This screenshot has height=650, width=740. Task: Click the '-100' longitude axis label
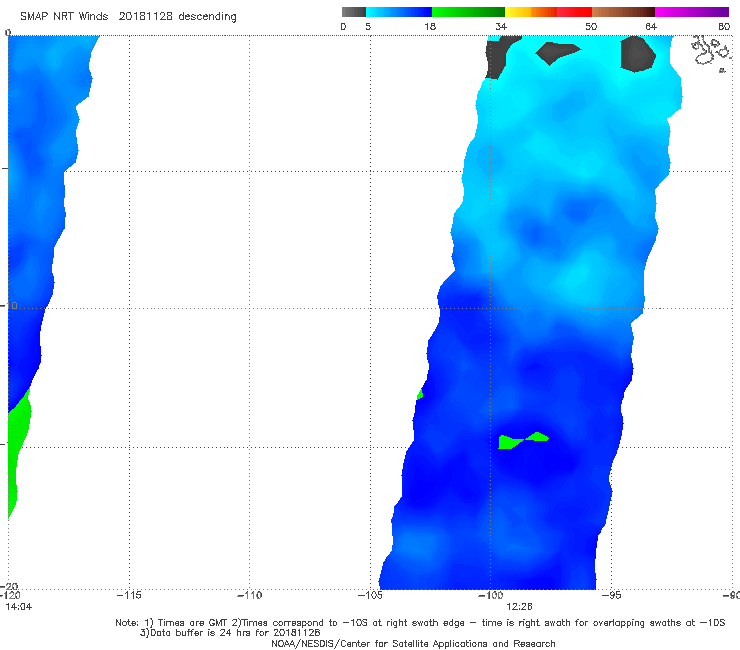(x=490, y=595)
